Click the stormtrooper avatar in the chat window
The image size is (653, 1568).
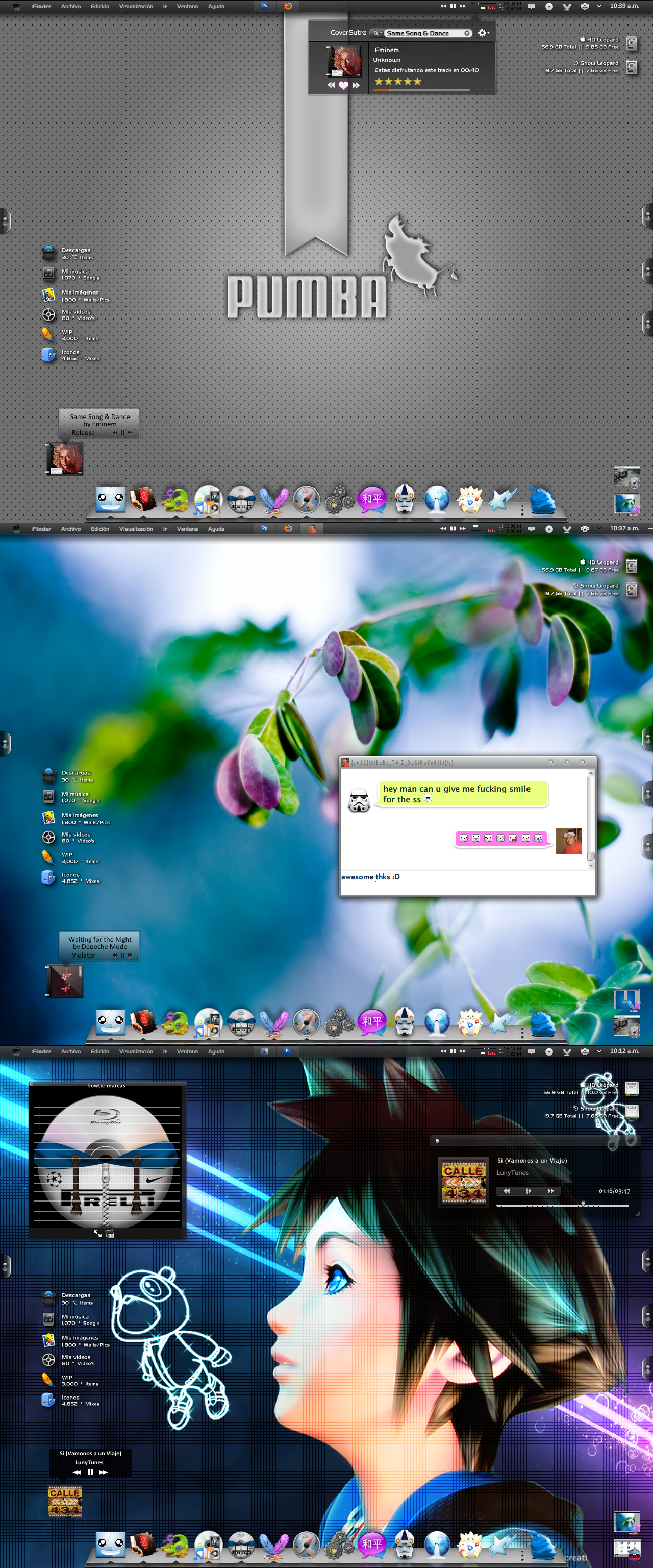[359, 800]
